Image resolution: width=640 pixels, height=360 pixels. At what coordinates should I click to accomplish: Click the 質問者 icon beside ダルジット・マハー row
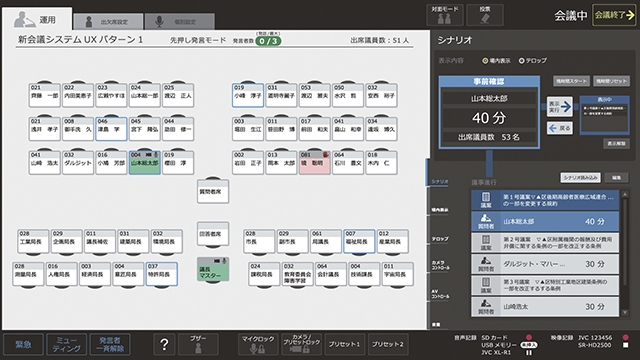pyautogui.click(x=486, y=264)
